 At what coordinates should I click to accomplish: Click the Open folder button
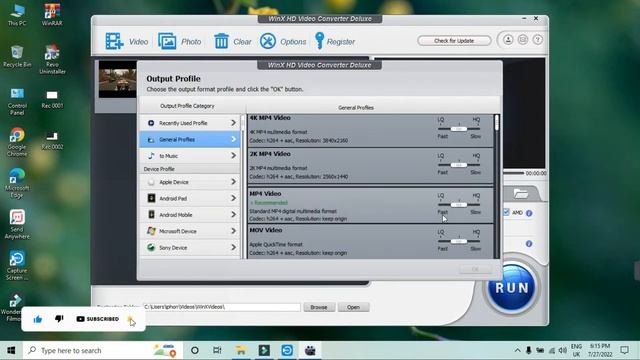pyautogui.click(x=353, y=307)
